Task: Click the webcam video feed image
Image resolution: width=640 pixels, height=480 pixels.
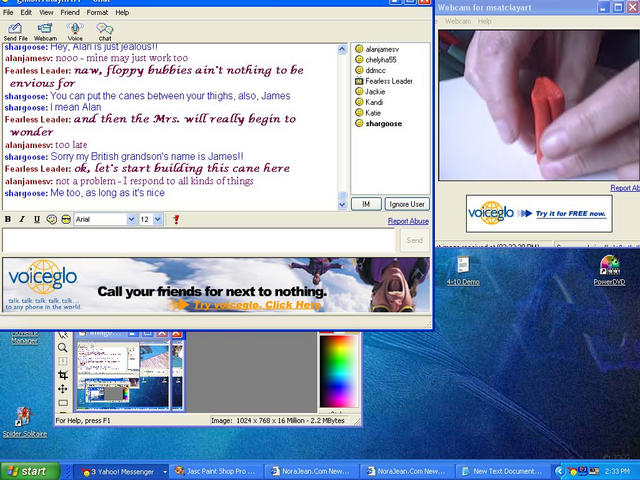Action: pos(539,105)
